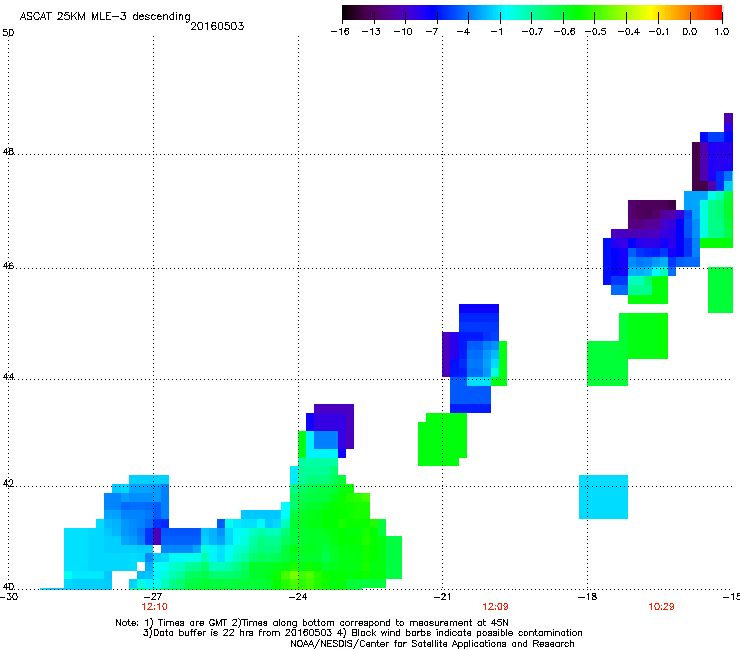Screen dimensions: 740x650
Task: Pick the black end of the color bar
Action: tap(348, 13)
